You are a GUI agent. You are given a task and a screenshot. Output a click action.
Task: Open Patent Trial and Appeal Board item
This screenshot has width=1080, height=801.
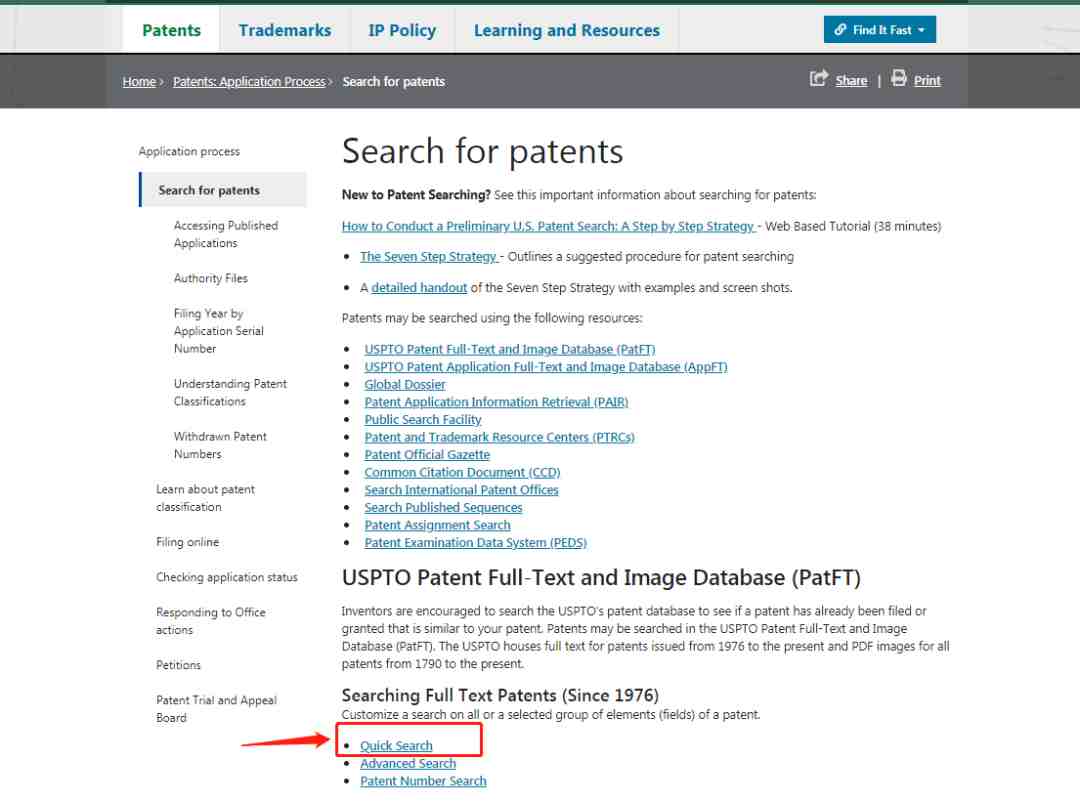pyautogui.click(x=216, y=709)
